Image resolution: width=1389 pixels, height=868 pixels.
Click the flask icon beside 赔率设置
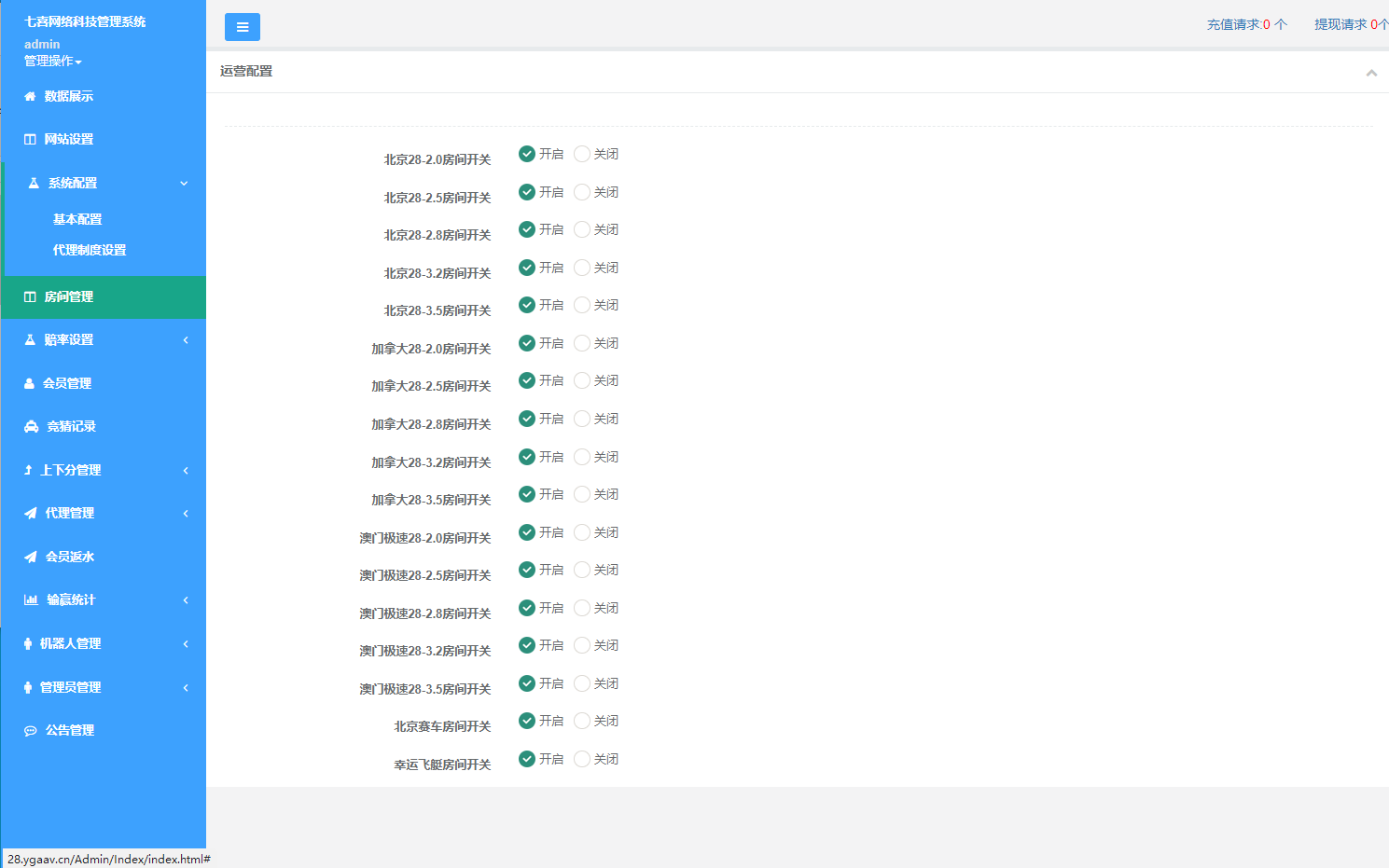30,340
